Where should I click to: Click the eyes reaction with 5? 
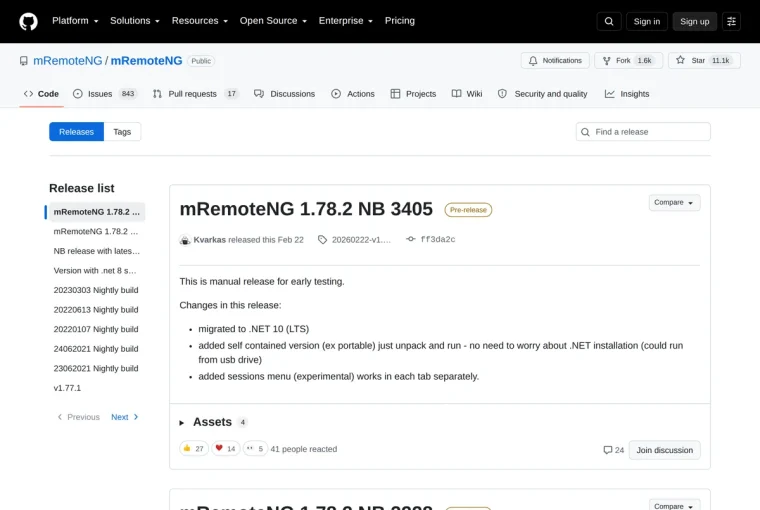[255, 448]
